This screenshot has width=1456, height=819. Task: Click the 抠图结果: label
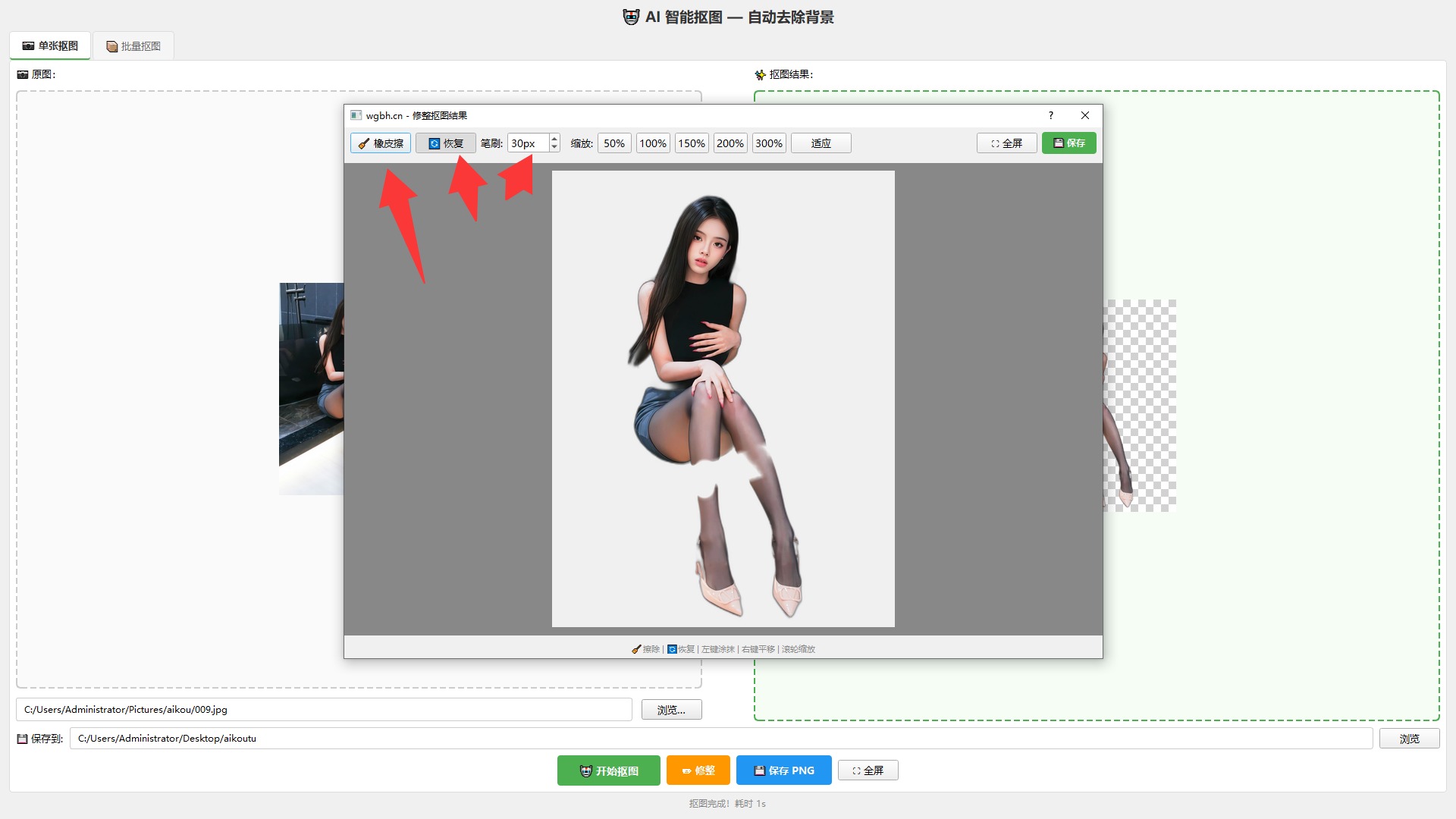point(784,74)
